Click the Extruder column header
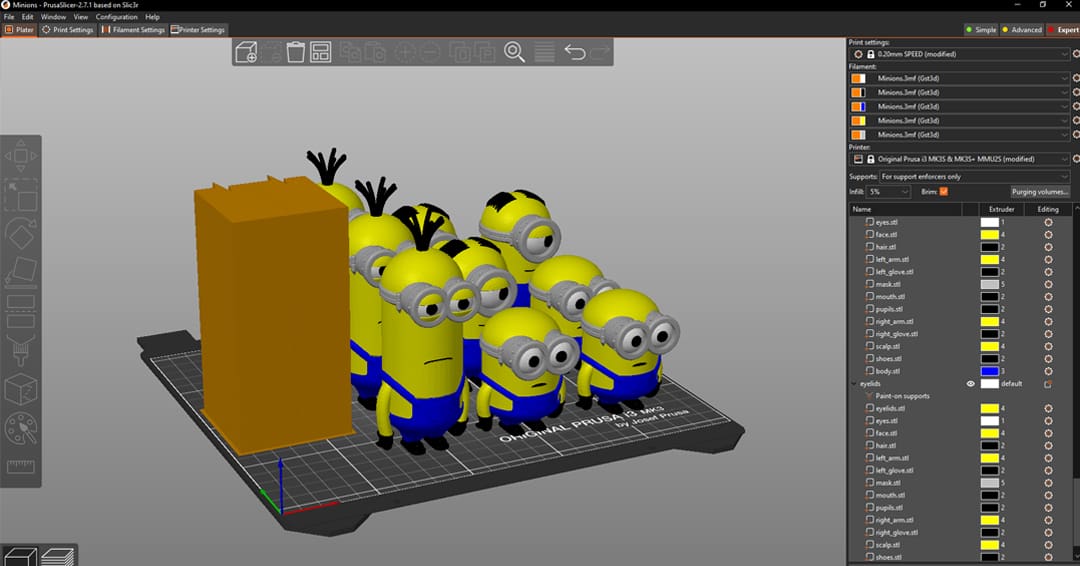The height and width of the screenshot is (566, 1080). coord(1001,209)
